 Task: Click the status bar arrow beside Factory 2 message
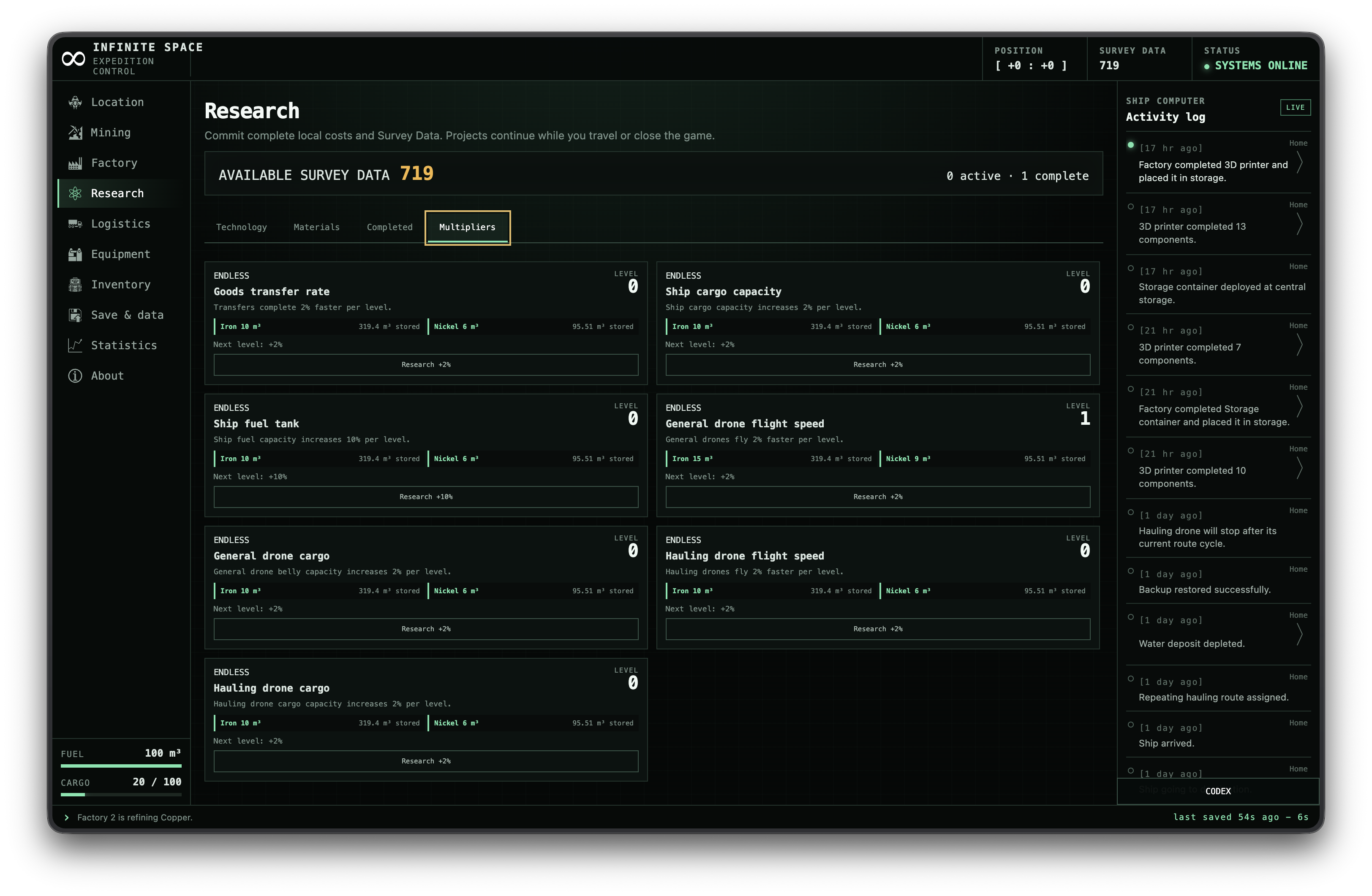point(67,817)
